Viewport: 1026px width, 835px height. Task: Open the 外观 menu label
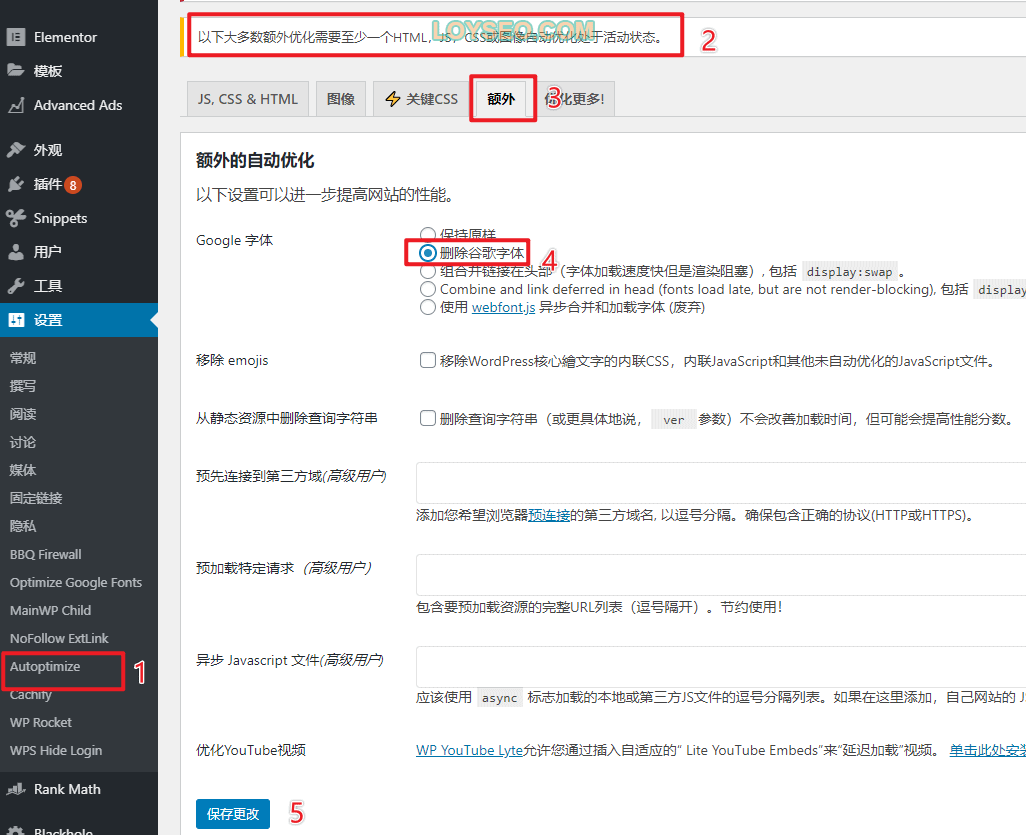point(48,150)
